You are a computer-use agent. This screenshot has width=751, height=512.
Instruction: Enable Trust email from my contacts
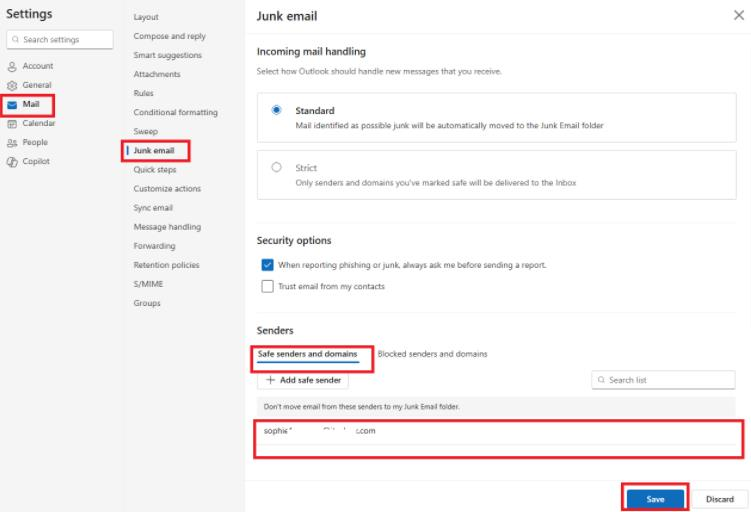267,286
